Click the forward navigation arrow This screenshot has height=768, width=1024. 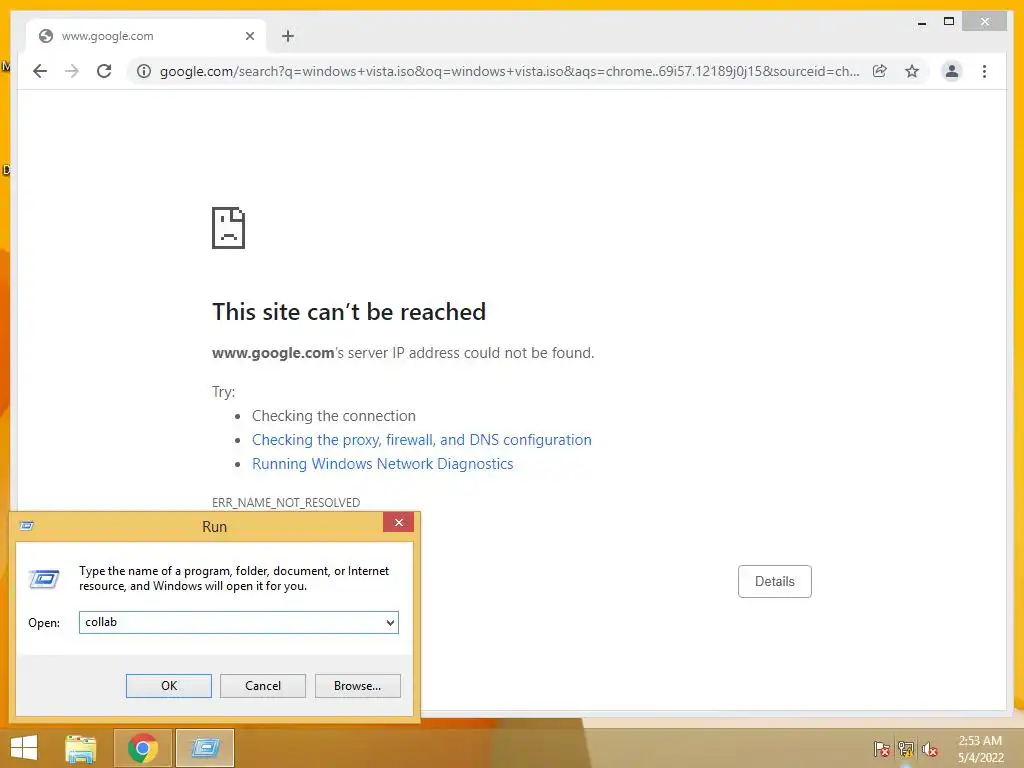point(72,71)
